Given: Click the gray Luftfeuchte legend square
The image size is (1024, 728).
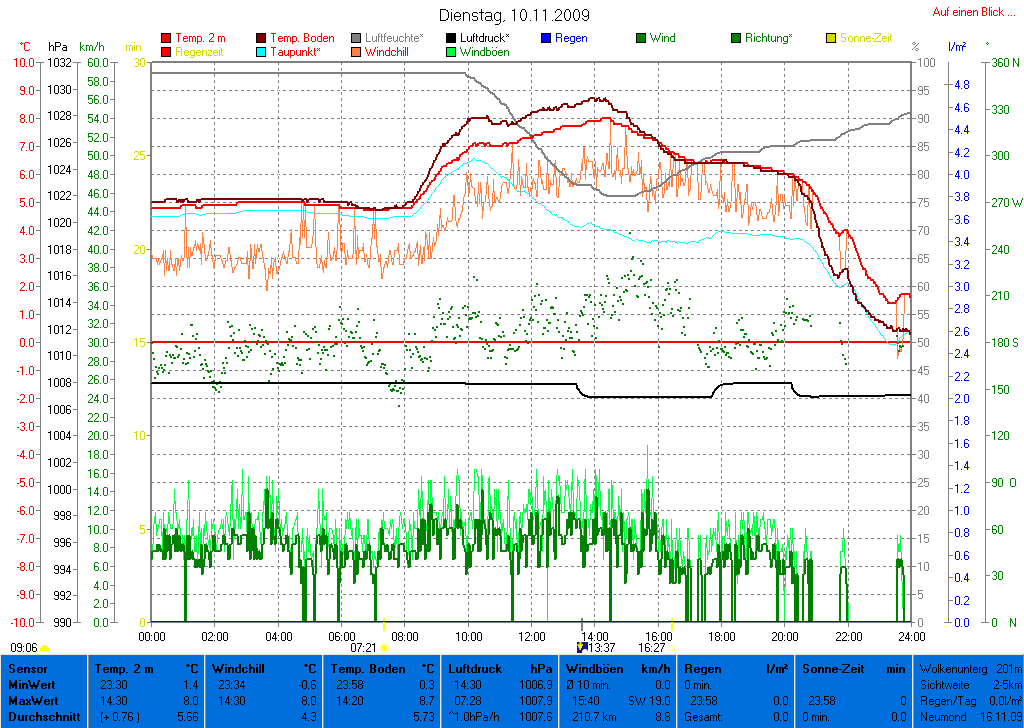Looking at the screenshot, I should click(x=356, y=38).
